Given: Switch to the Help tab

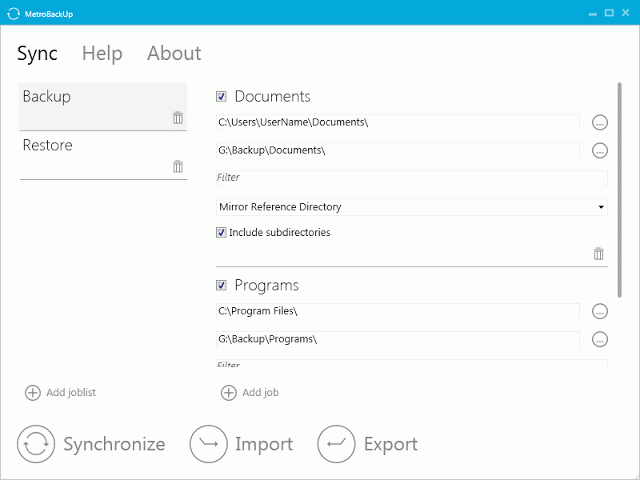Looking at the screenshot, I should [102, 53].
